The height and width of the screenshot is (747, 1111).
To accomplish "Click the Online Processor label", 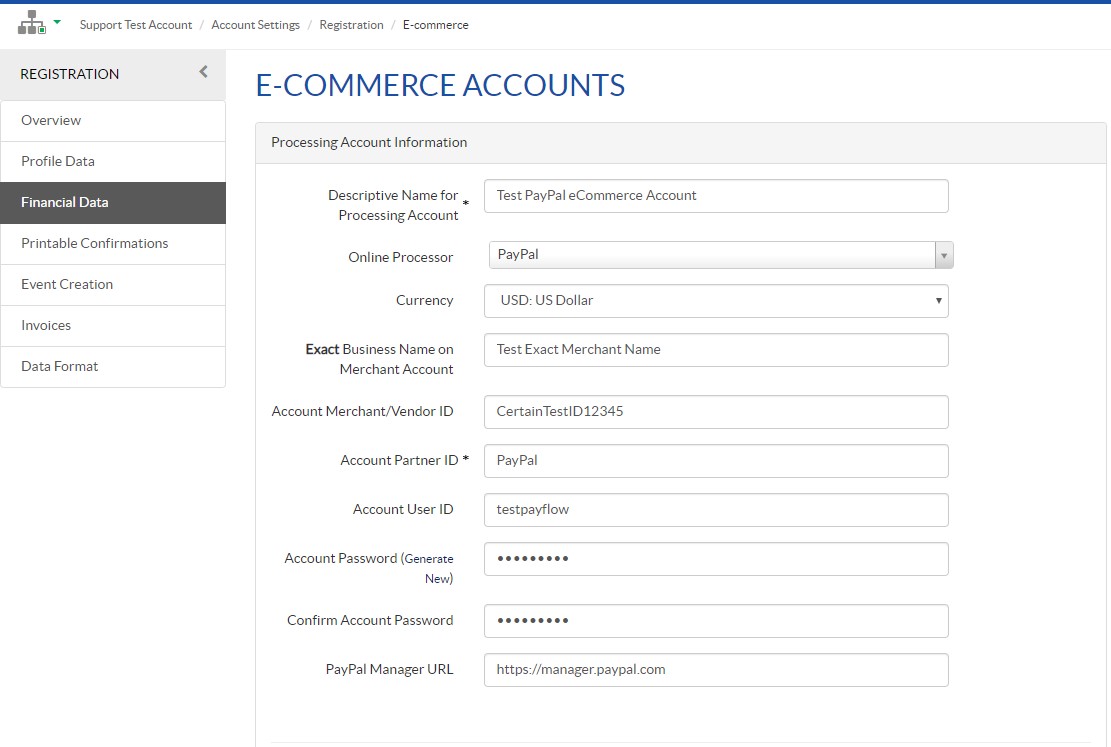I will pos(400,257).
